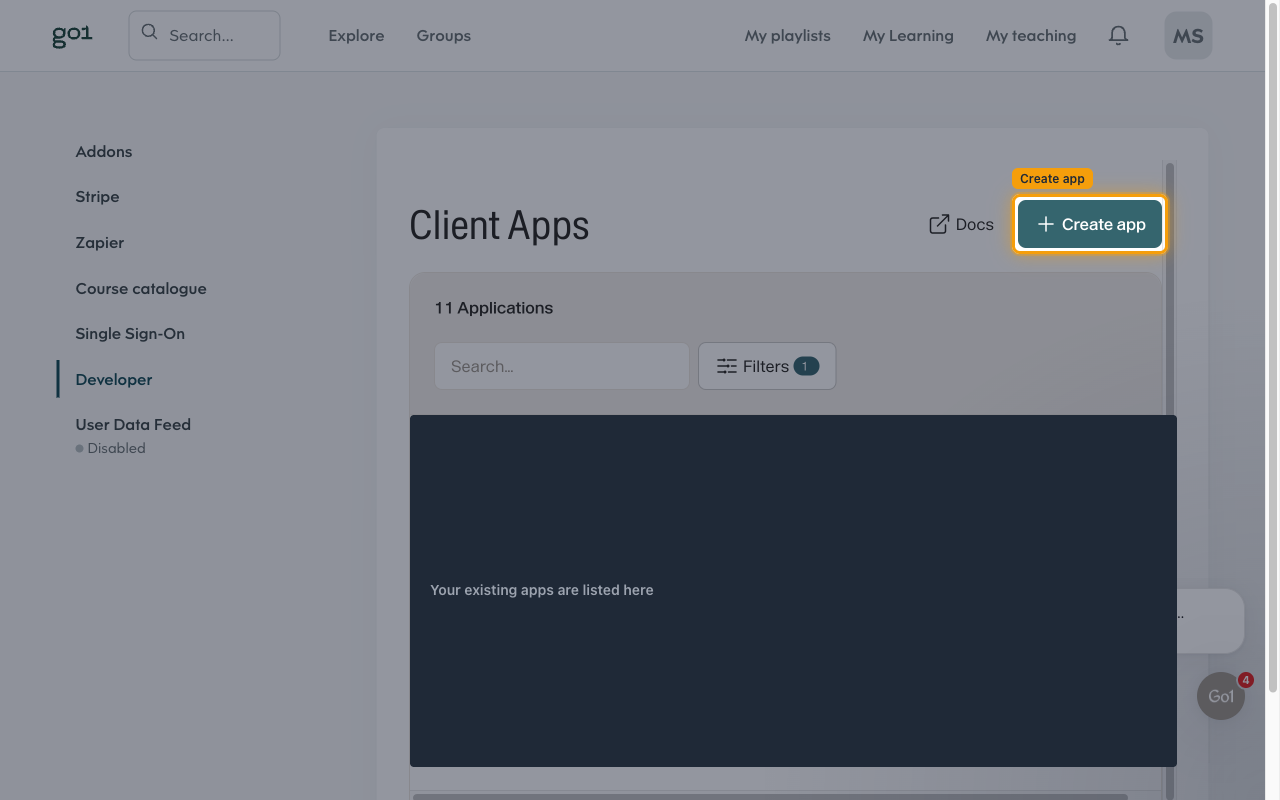Viewport: 1280px width, 800px height.
Task: Go to Groups
Action: click(x=443, y=36)
